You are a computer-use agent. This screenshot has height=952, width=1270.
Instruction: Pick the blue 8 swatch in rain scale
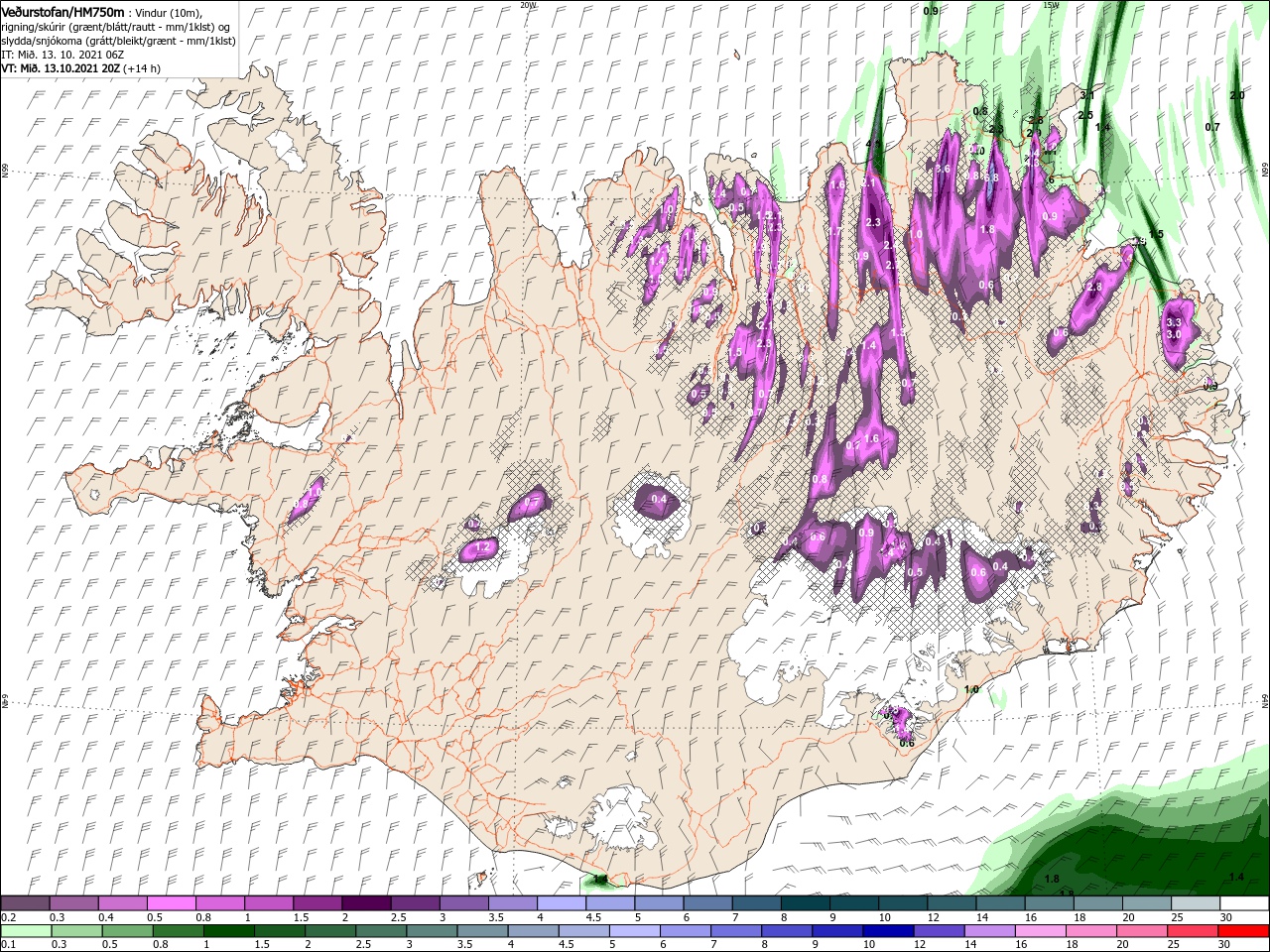785,931
